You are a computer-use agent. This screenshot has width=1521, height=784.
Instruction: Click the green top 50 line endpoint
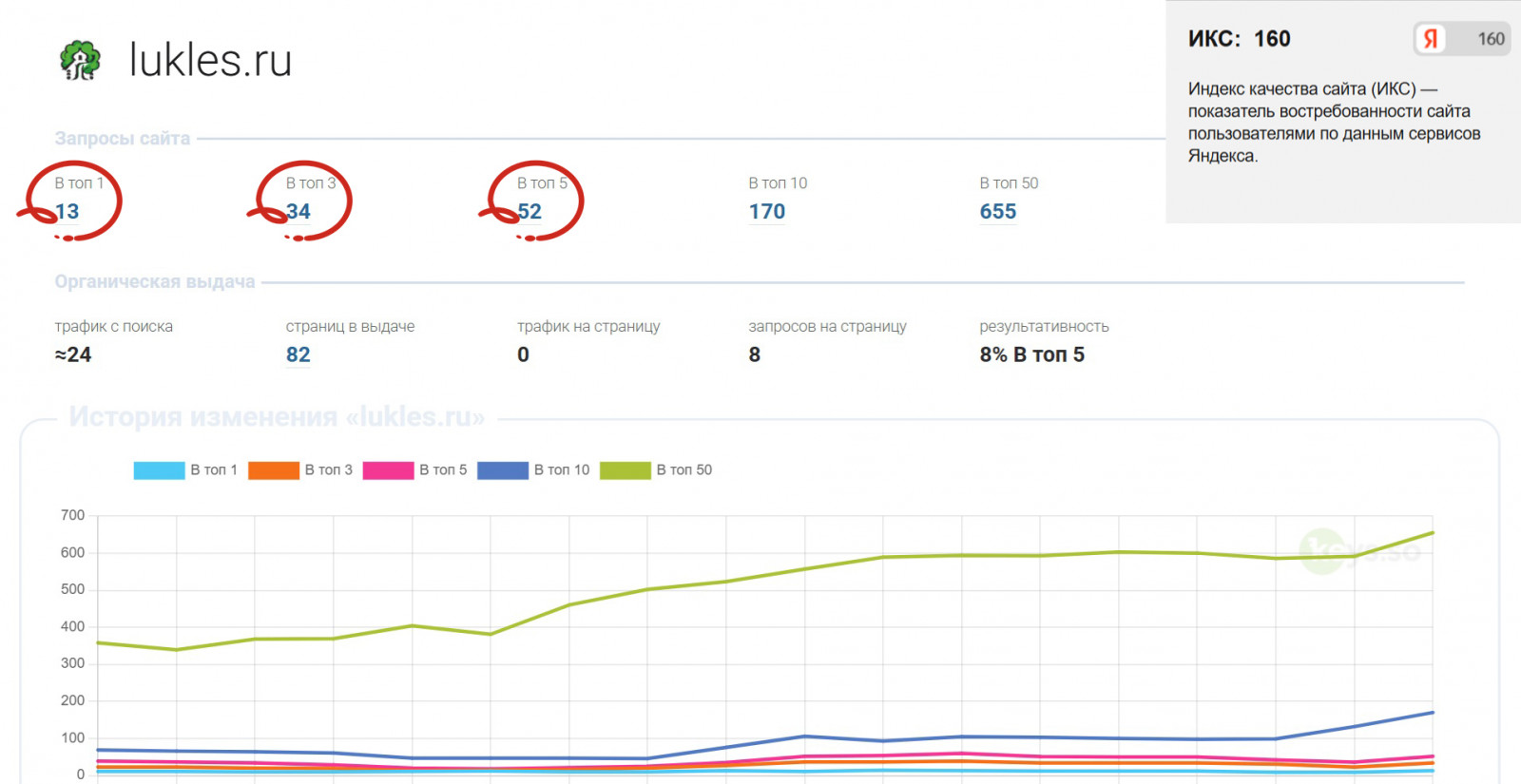click(1433, 533)
